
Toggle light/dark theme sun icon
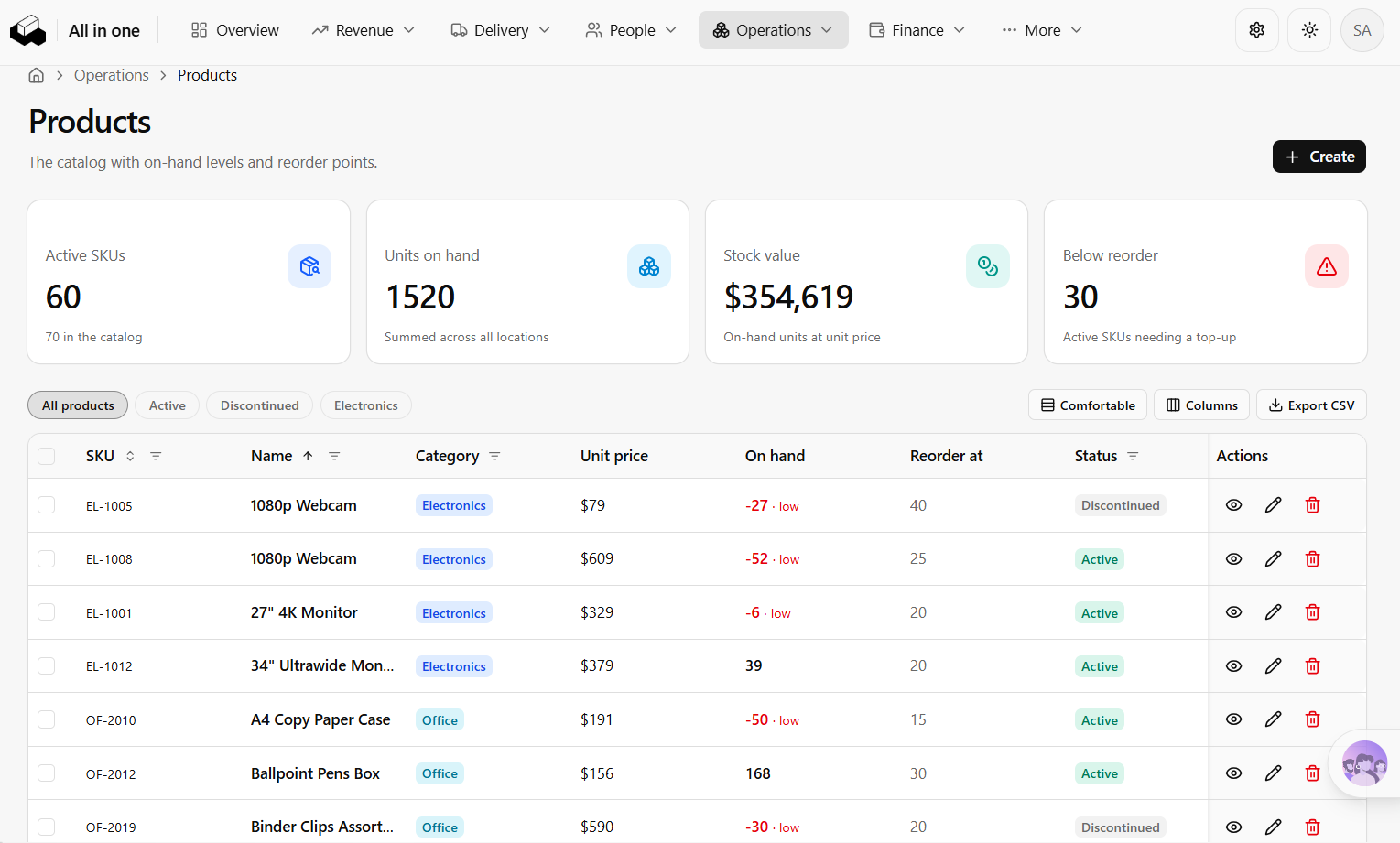click(1309, 30)
